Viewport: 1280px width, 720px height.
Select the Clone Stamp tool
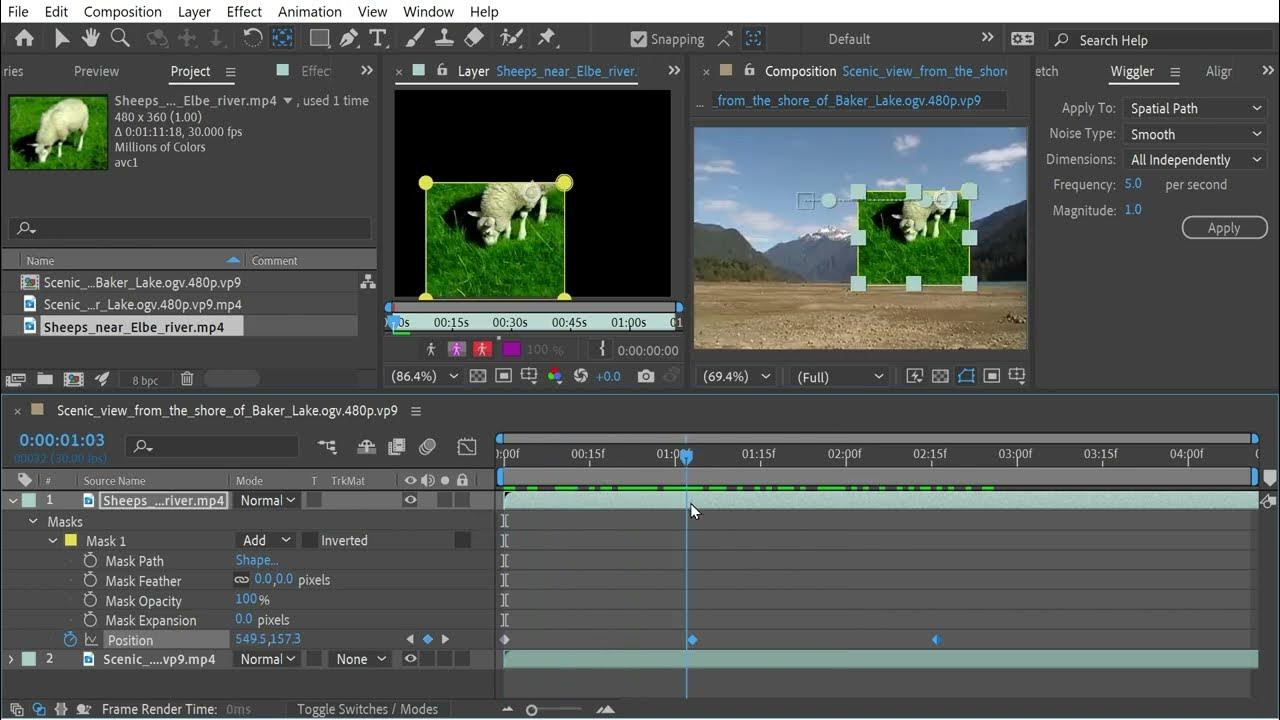pos(444,38)
